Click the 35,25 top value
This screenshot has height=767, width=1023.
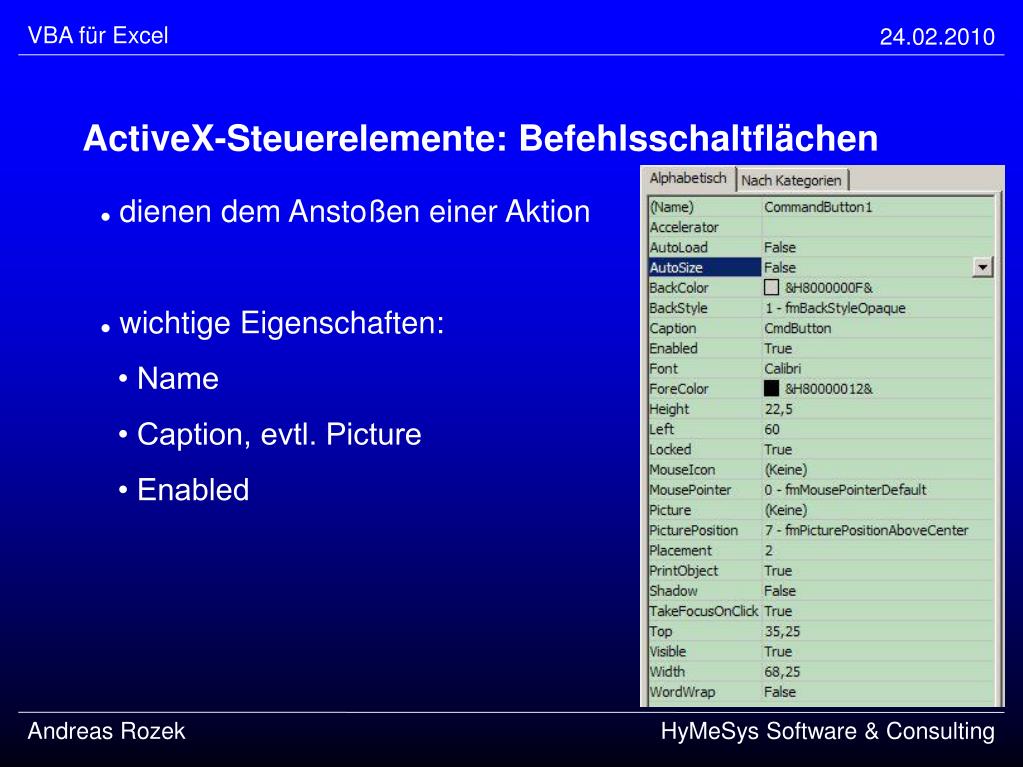click(782, 631)
